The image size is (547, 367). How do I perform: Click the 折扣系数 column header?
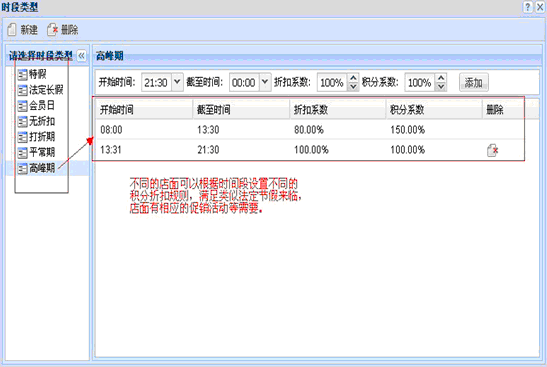tap(338, 110)
